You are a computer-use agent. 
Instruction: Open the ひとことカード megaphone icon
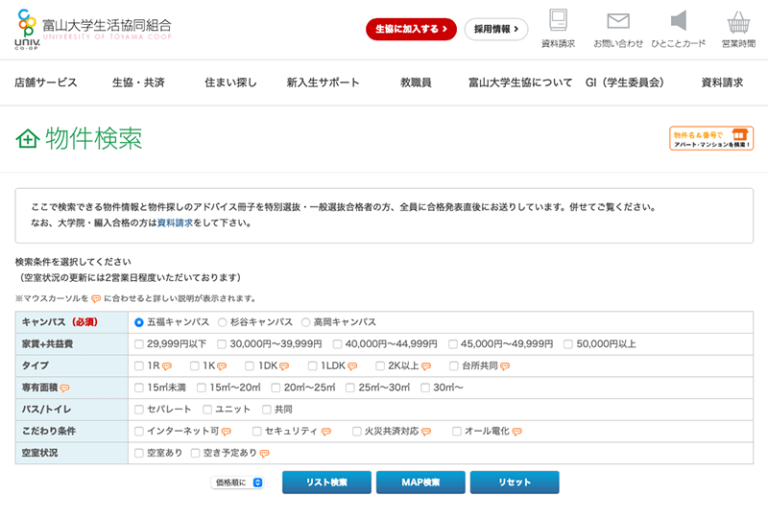[x=678, y=21]
